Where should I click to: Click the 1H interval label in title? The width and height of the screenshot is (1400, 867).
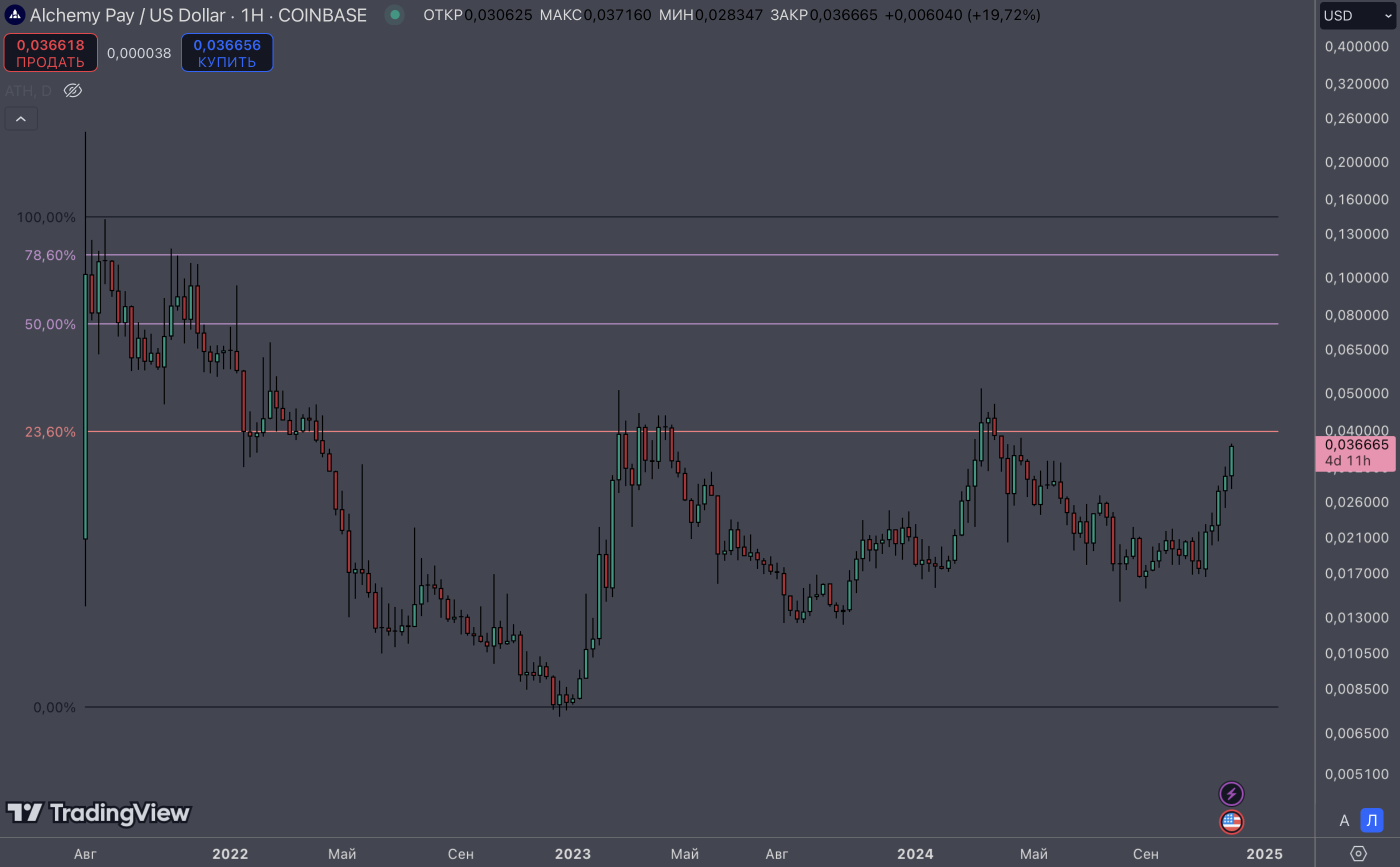coord(251,15)
